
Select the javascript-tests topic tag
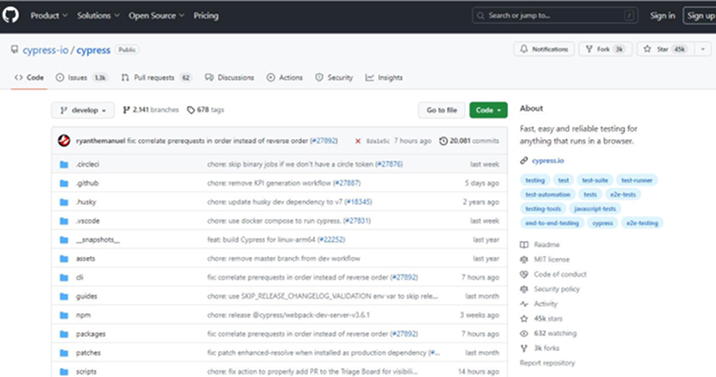coord(595,209)
